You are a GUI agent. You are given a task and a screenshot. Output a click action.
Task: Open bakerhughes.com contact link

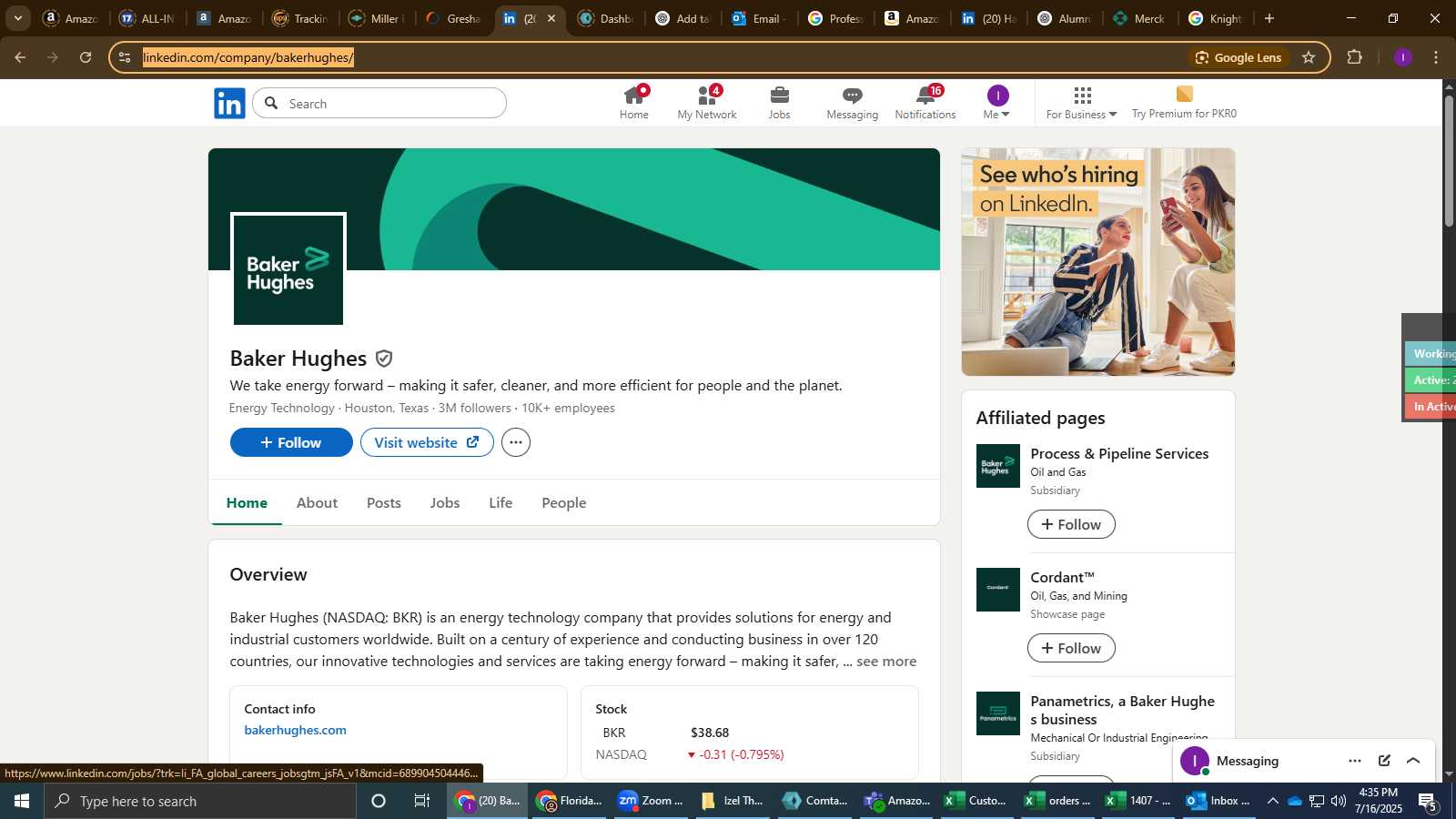click(x=295, y=730)
